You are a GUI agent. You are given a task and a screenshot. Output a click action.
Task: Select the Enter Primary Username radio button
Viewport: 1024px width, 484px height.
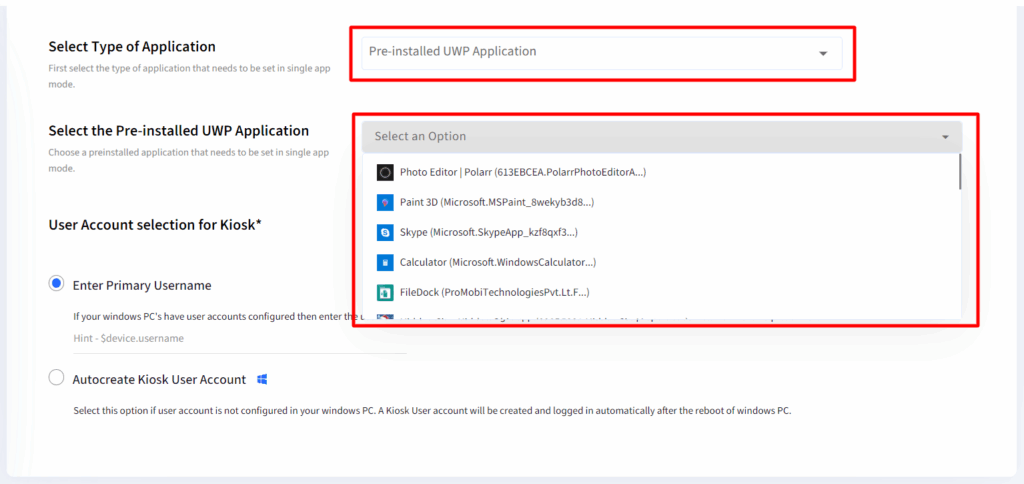57,284
